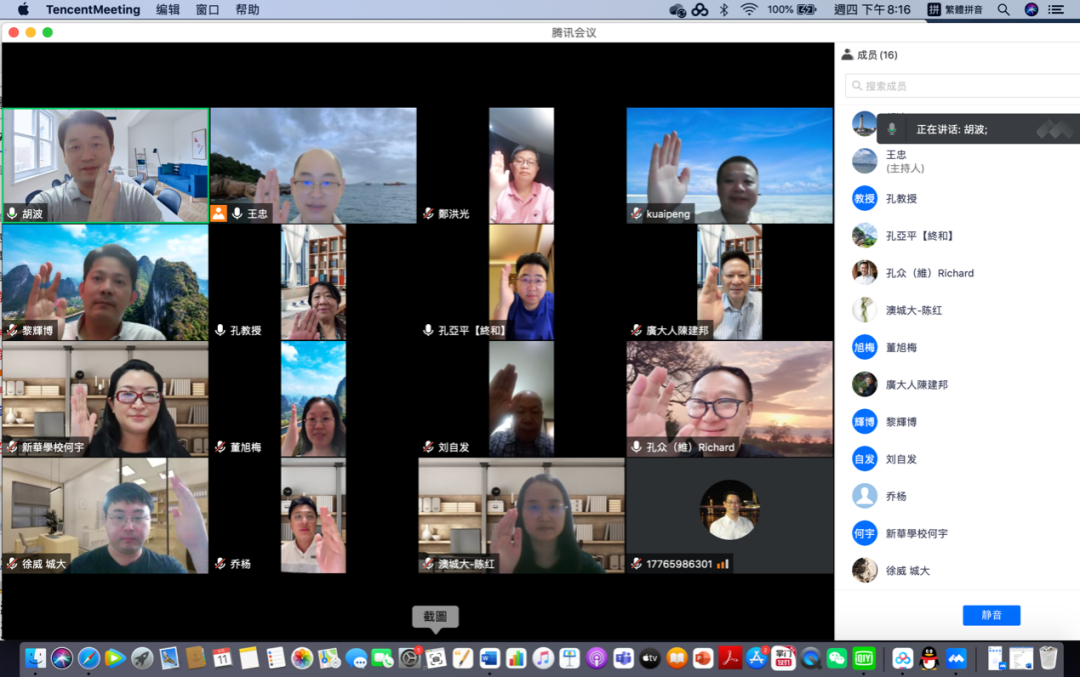Open Apple TV app in dock
1080x677 pixels.
click(x=650, y=658)
